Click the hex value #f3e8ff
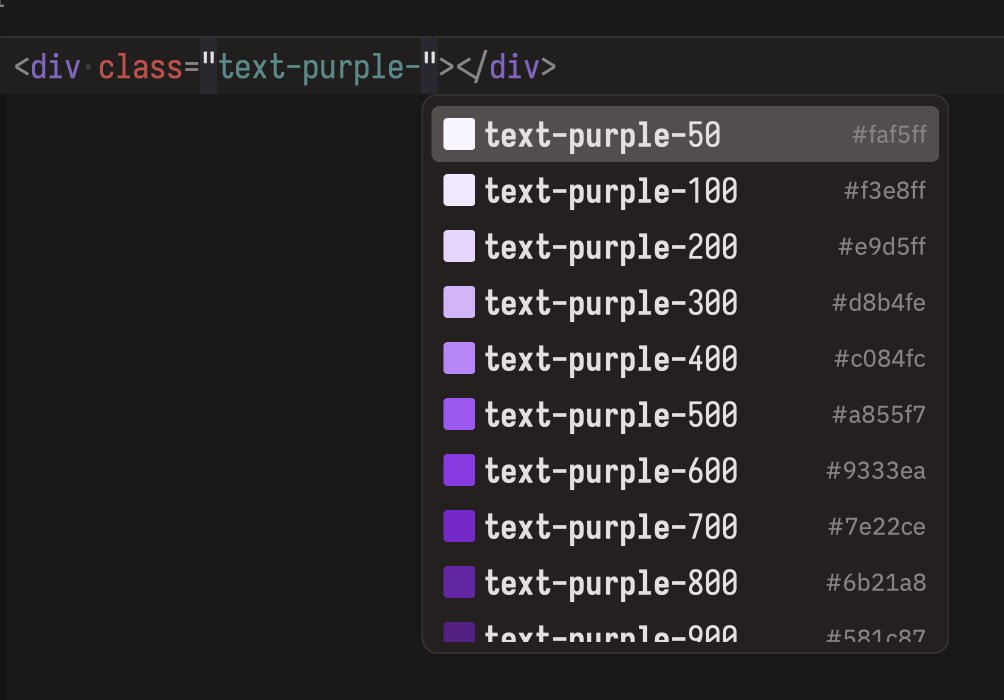Image resolution: width=1004 pixels, height=700 pixels. pyautogui.click(x=885, y=190)
